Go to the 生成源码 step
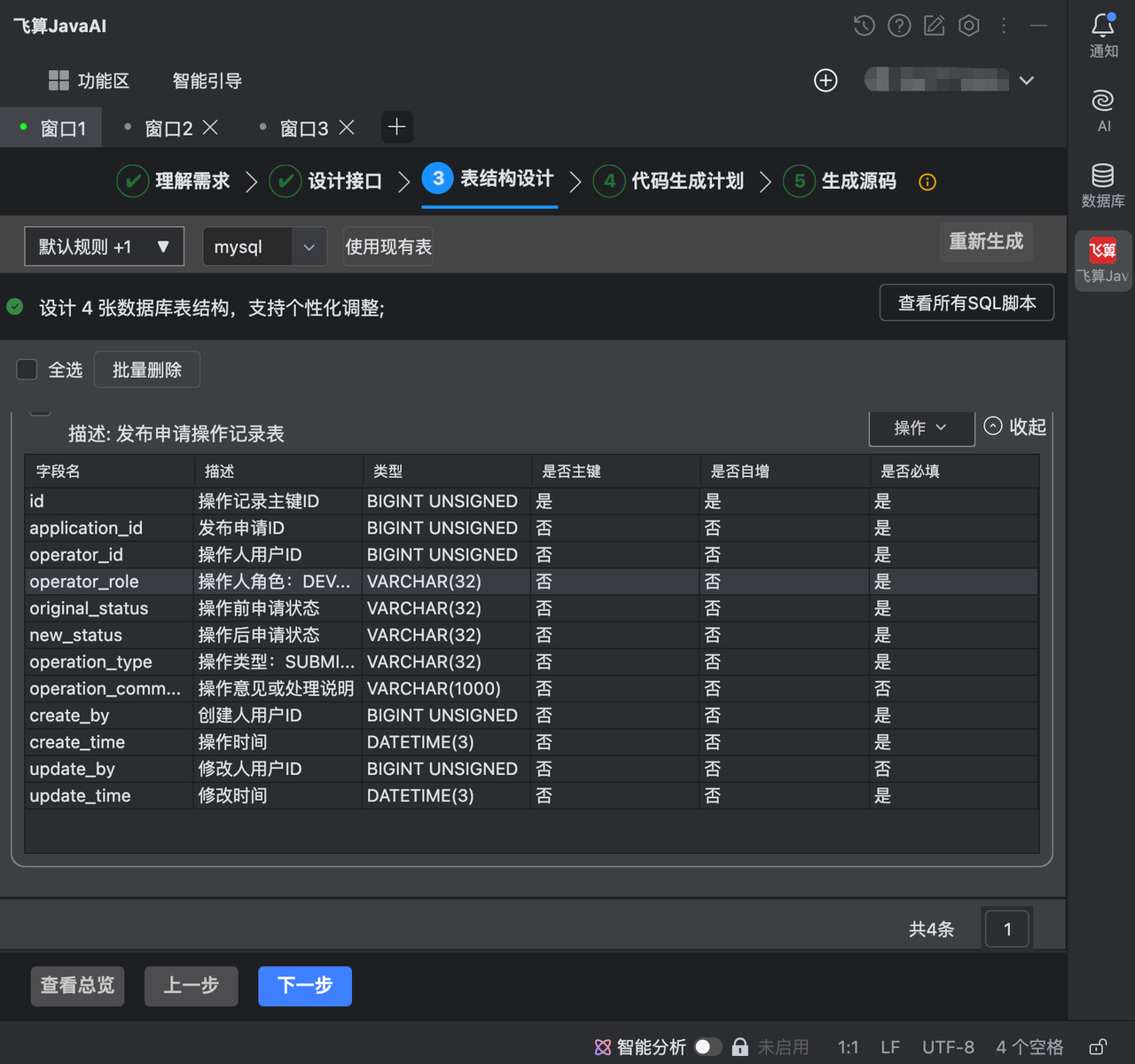Image resolution: width=1135 pixels, height=1064 pixels. pos(840,181)
